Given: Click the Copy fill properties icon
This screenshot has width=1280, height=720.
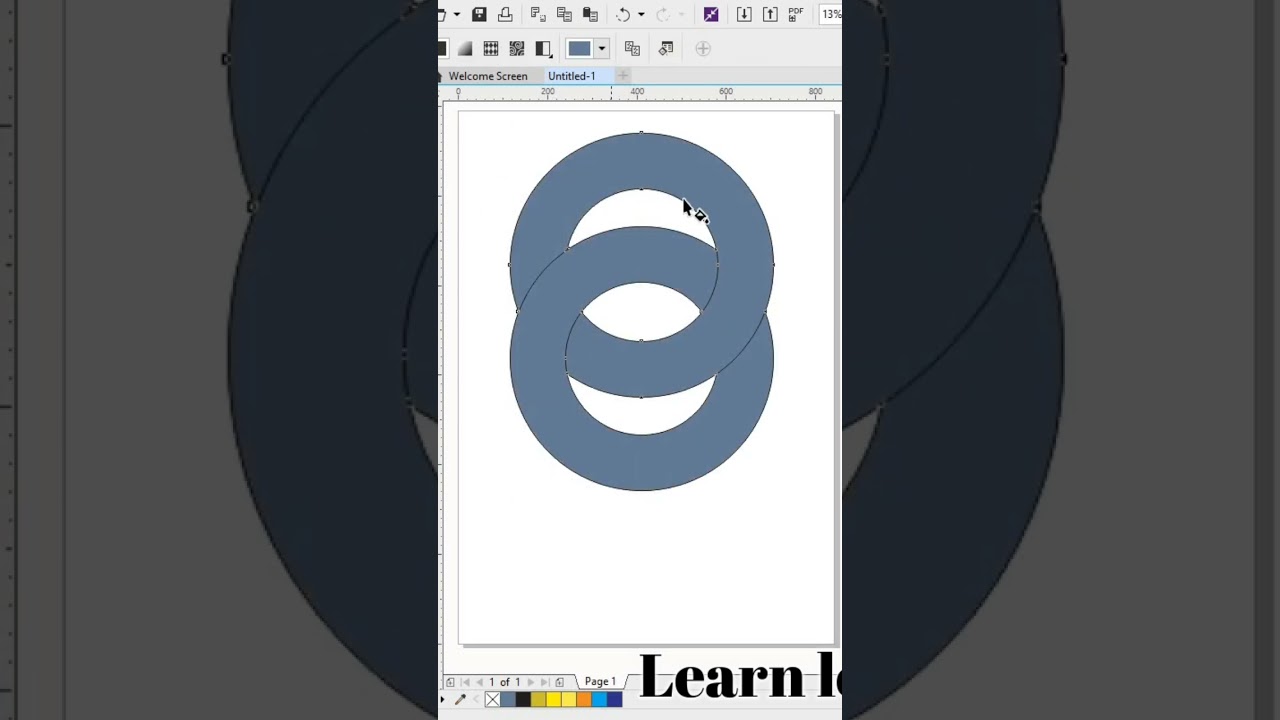Looking at the screenshot, I should pyautogui.click(x=632, y=48).
